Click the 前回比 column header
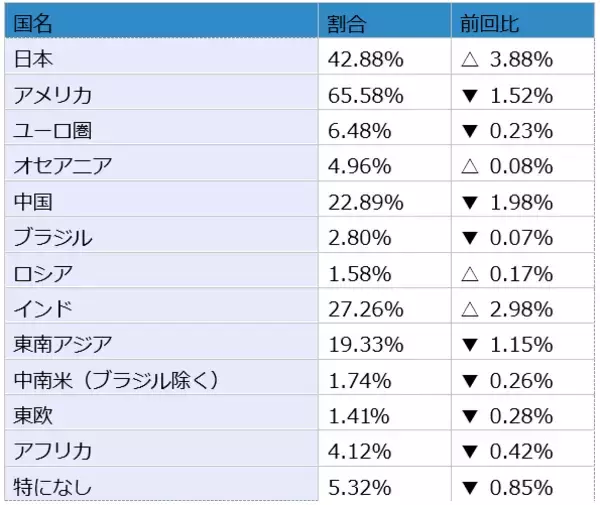 click(x=487, y=23)
